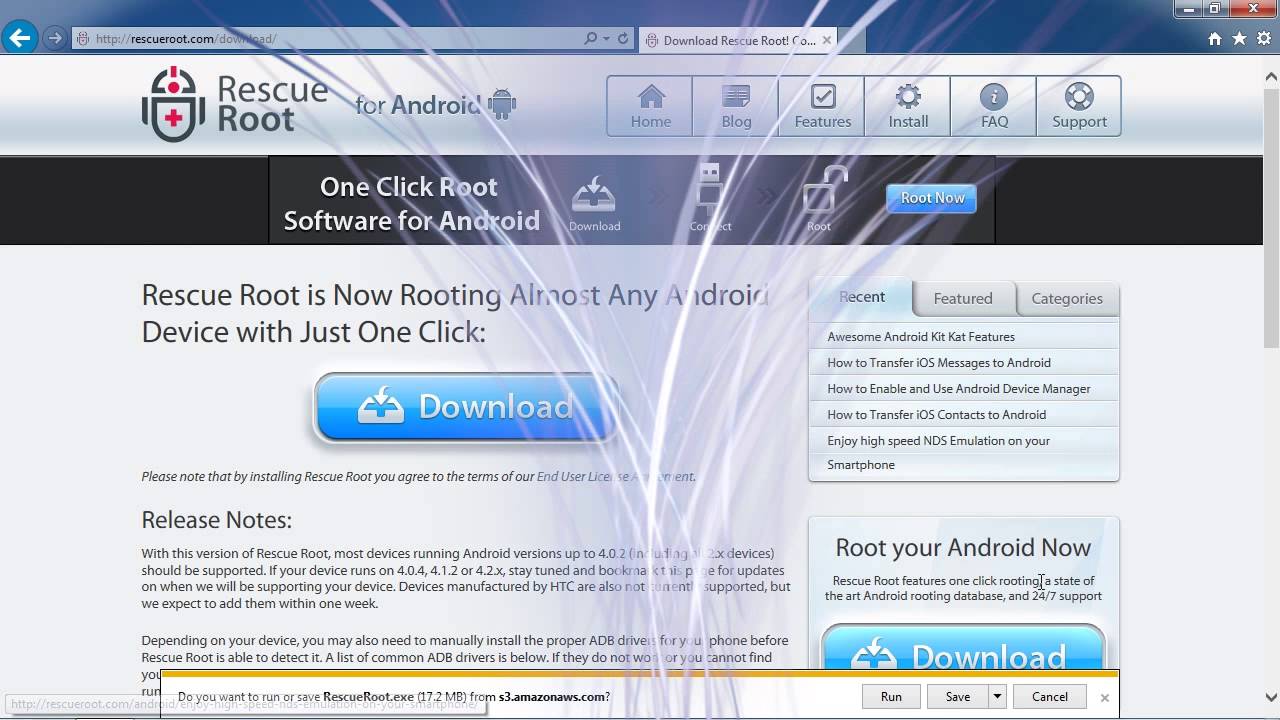The image size is (1280, 720).
Task: Click the Rescue Root logo
Action: 235,104
